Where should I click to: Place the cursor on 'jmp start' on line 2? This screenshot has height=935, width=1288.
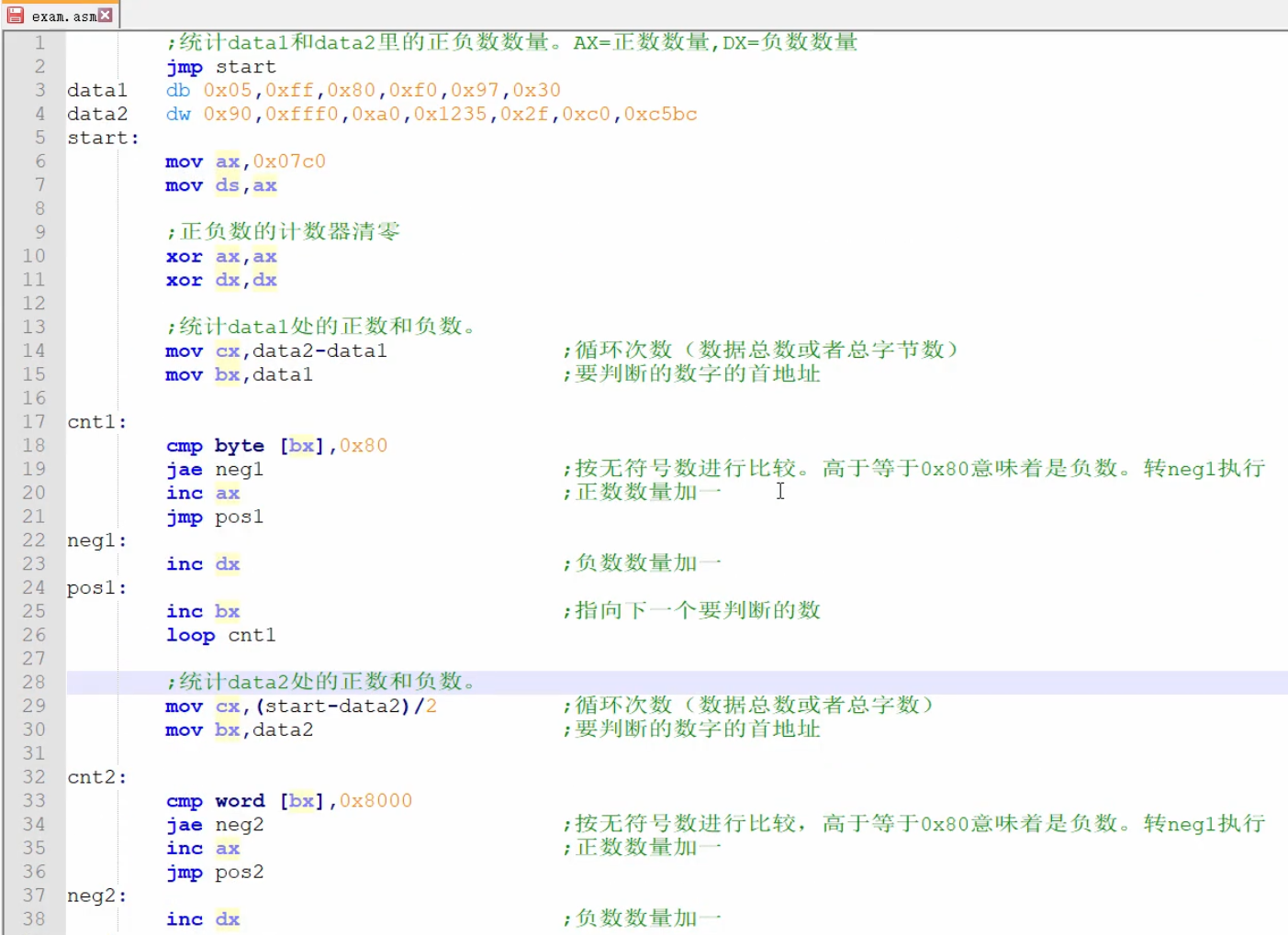221,67
